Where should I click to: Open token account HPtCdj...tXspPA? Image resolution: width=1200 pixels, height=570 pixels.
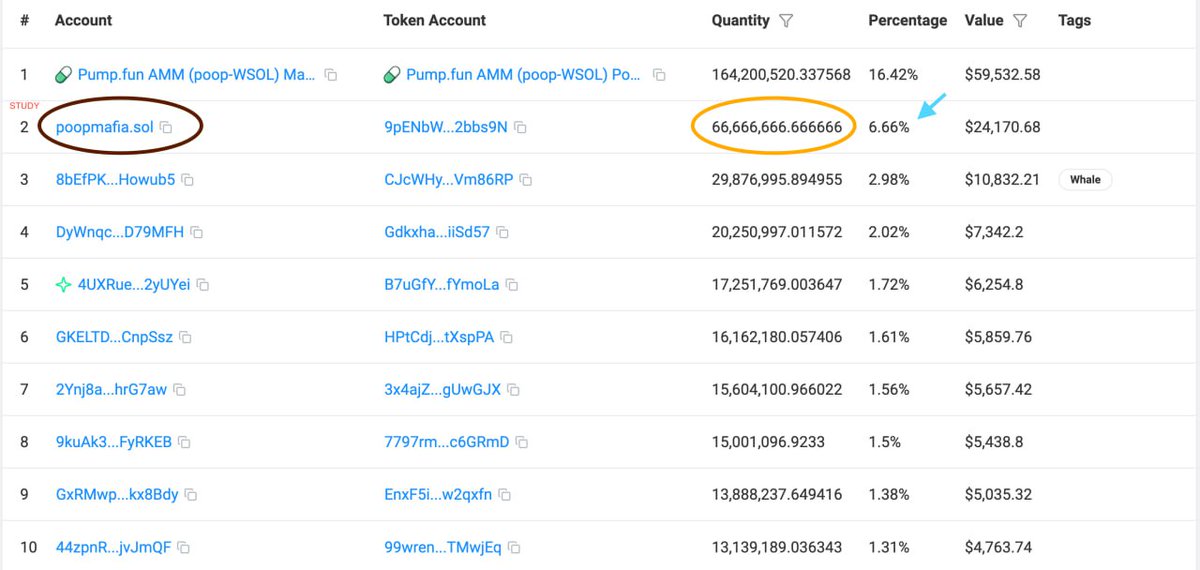[439, 337]
